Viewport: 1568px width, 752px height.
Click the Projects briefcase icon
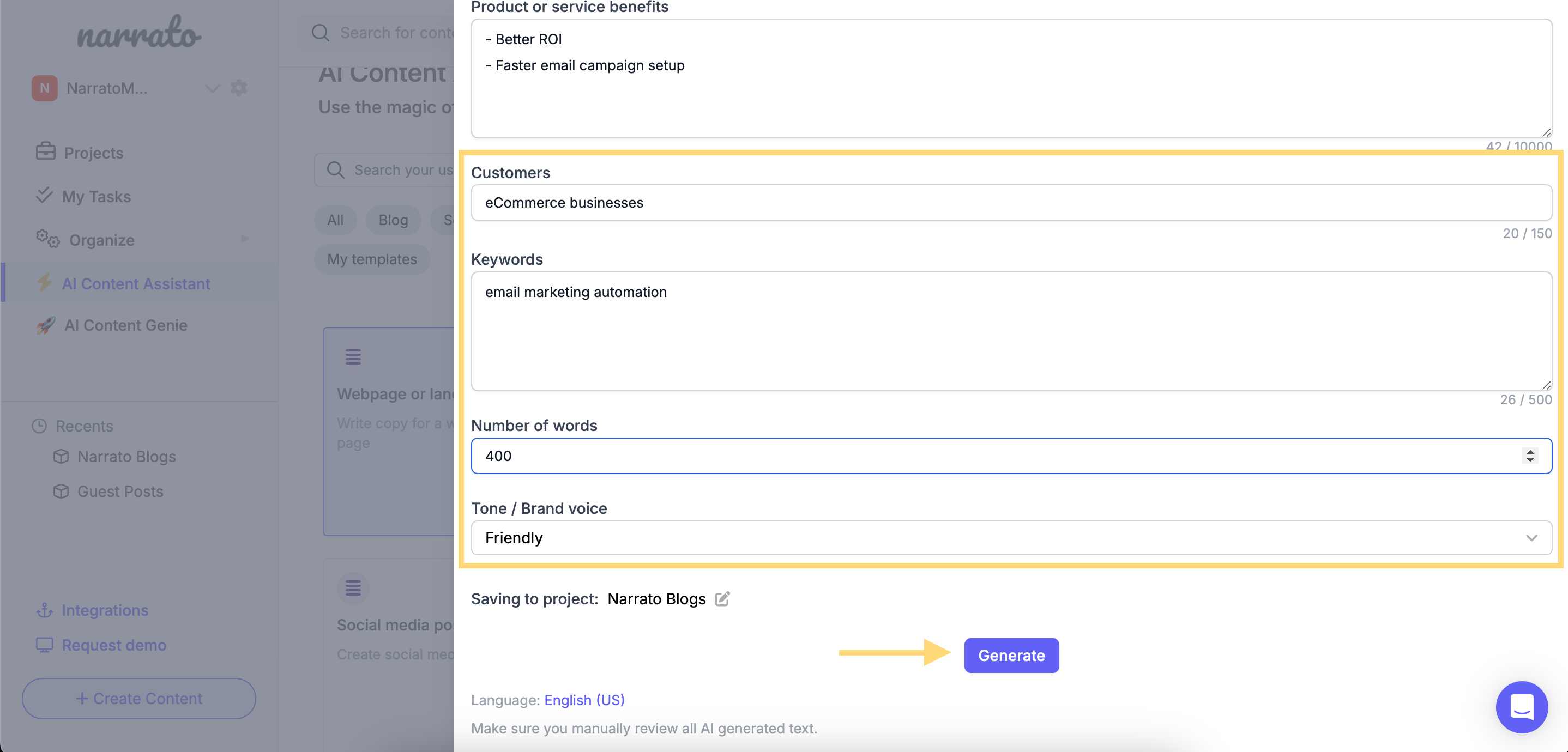point(46,151)
